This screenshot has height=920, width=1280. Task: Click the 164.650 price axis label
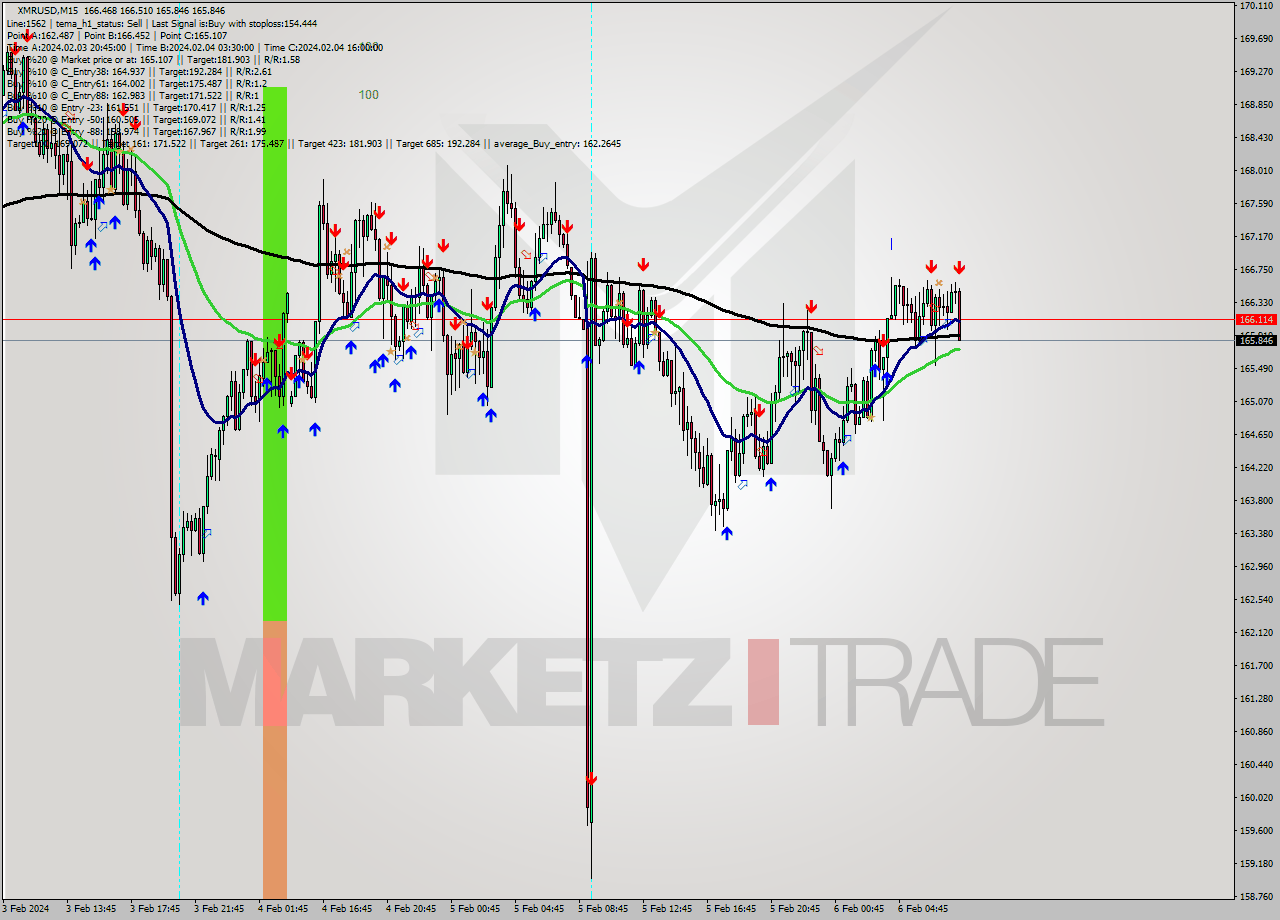click(1255, 435)
